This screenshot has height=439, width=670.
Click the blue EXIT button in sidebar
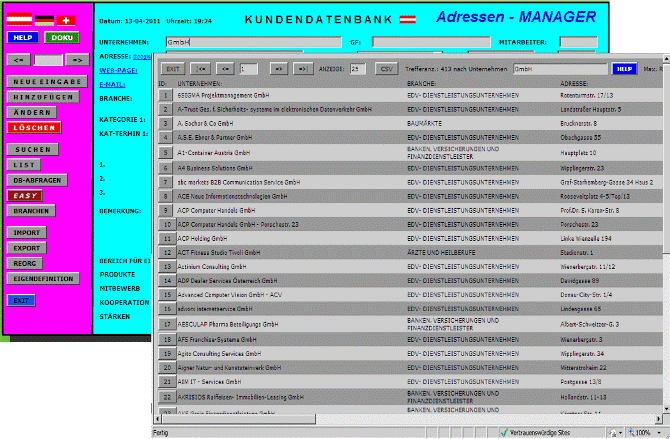point(21,301)
